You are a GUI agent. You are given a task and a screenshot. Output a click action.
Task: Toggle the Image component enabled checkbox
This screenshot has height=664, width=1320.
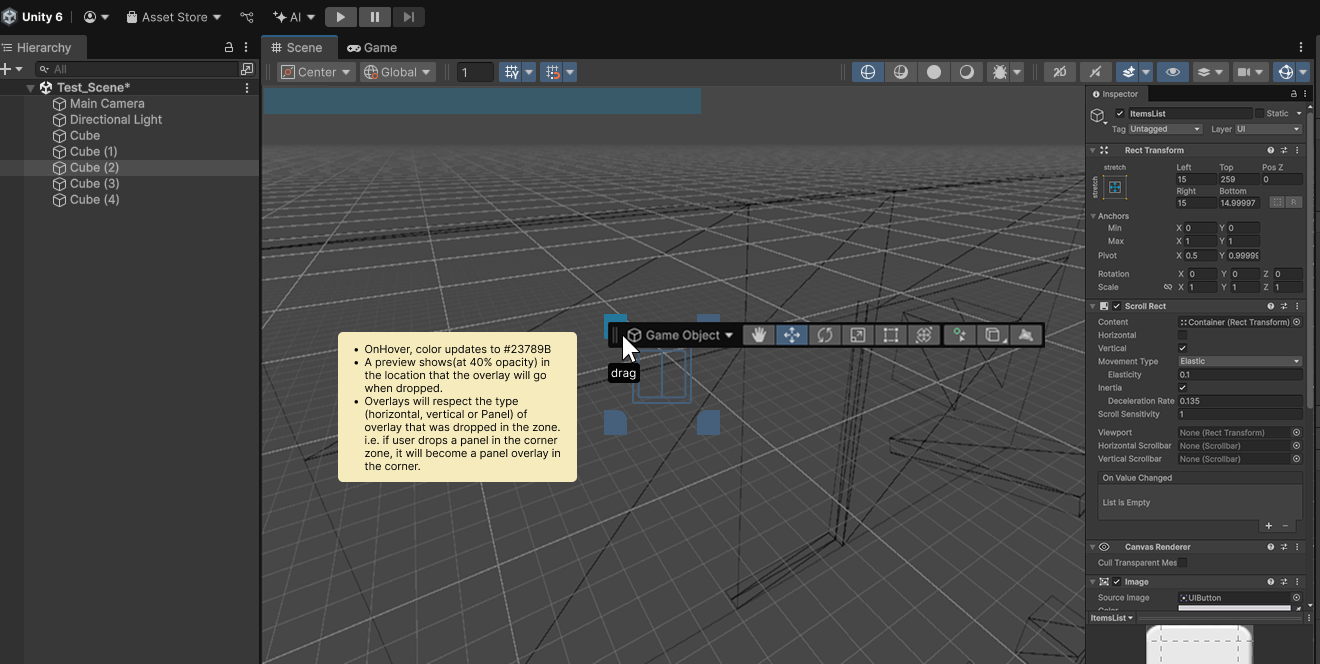point(1118,582)
